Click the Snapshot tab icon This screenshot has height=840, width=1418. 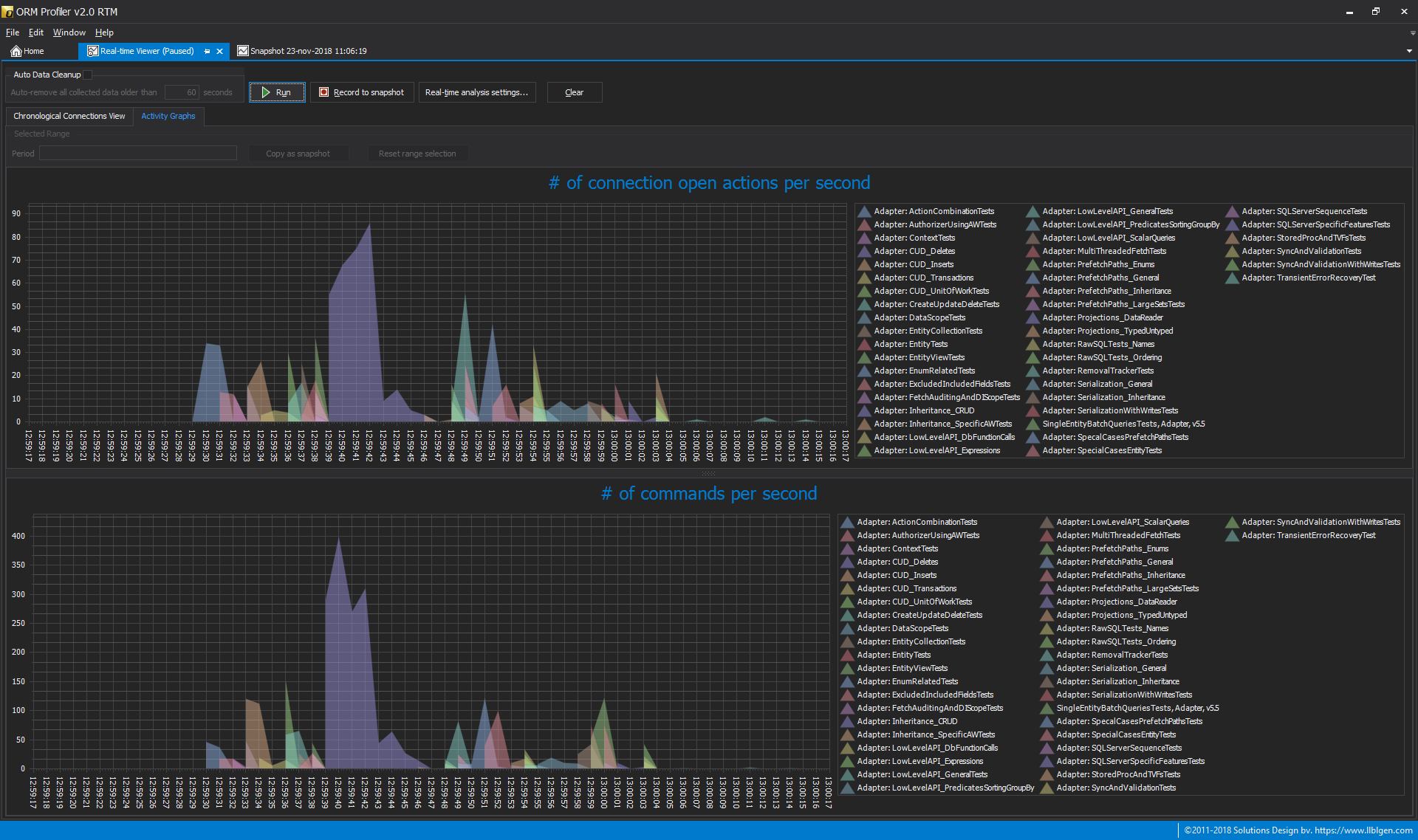[x=242, y=51]
